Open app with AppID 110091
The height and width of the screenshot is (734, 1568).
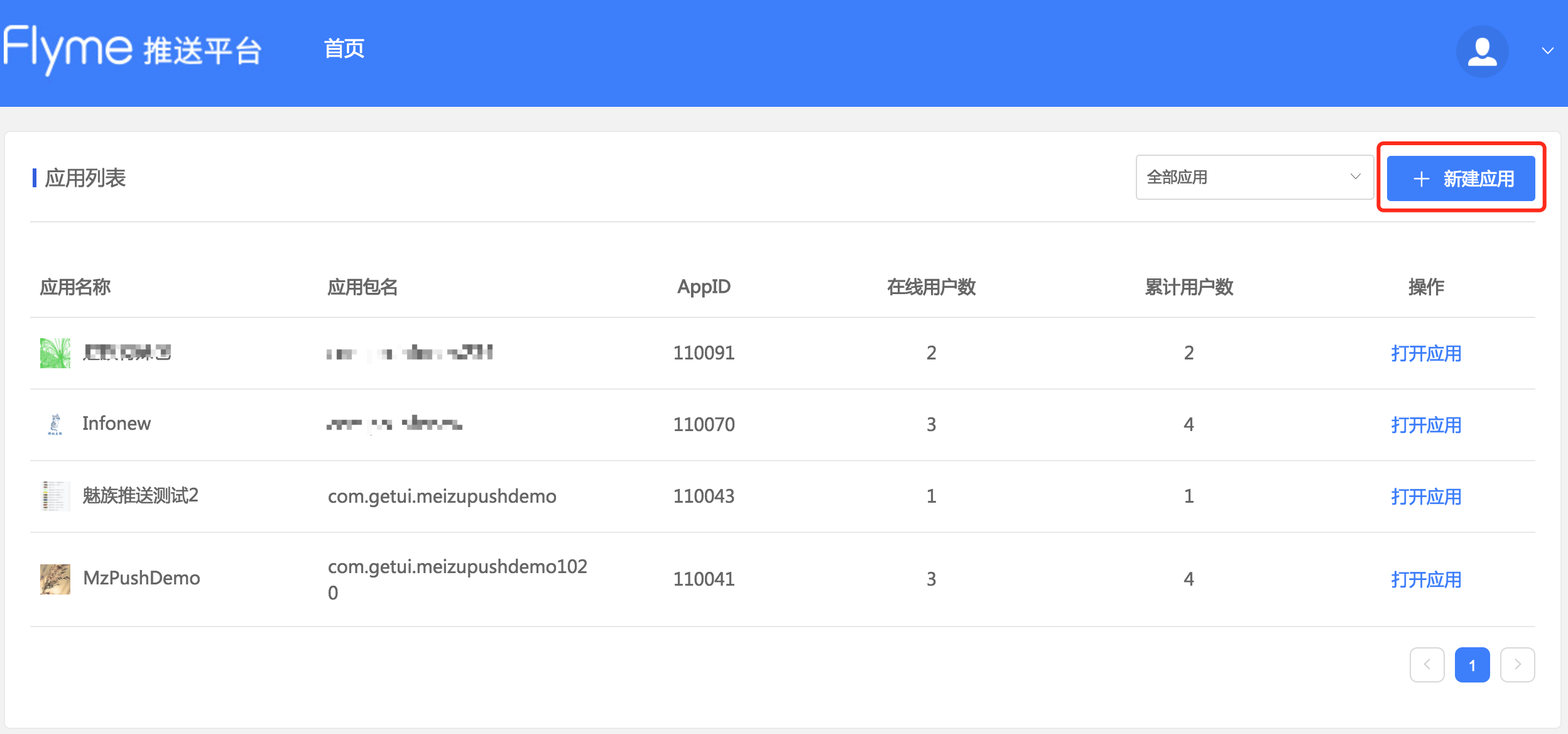[x=1425, y=353]
